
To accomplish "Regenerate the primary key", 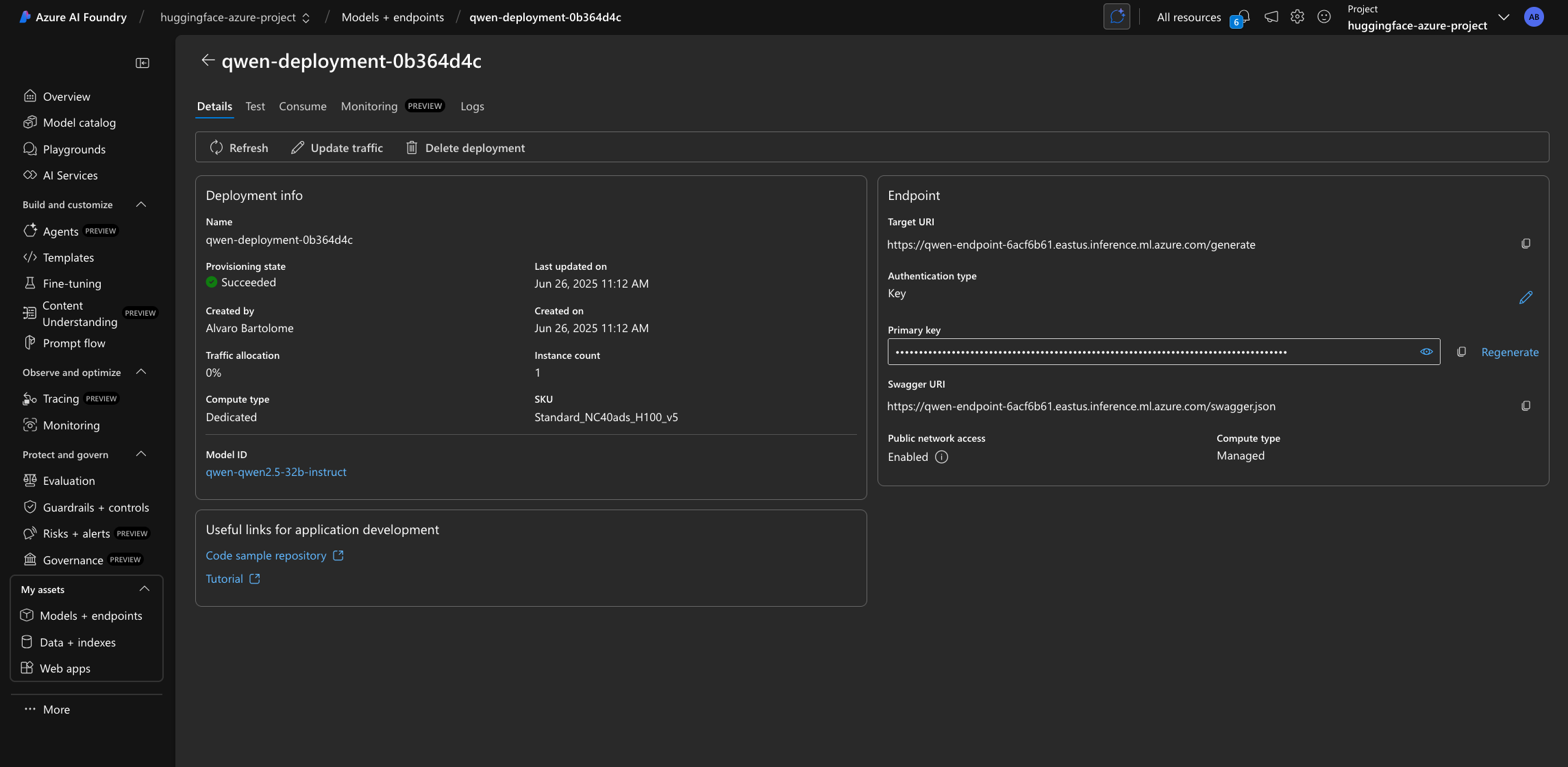I will 1509,351.
